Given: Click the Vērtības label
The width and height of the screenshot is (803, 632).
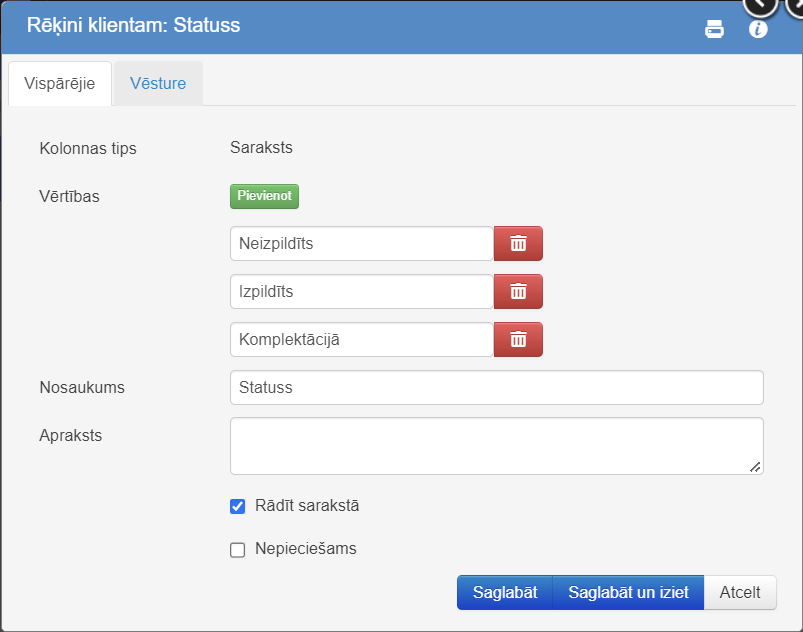Looking at the screenshot, I should [69, 196].
